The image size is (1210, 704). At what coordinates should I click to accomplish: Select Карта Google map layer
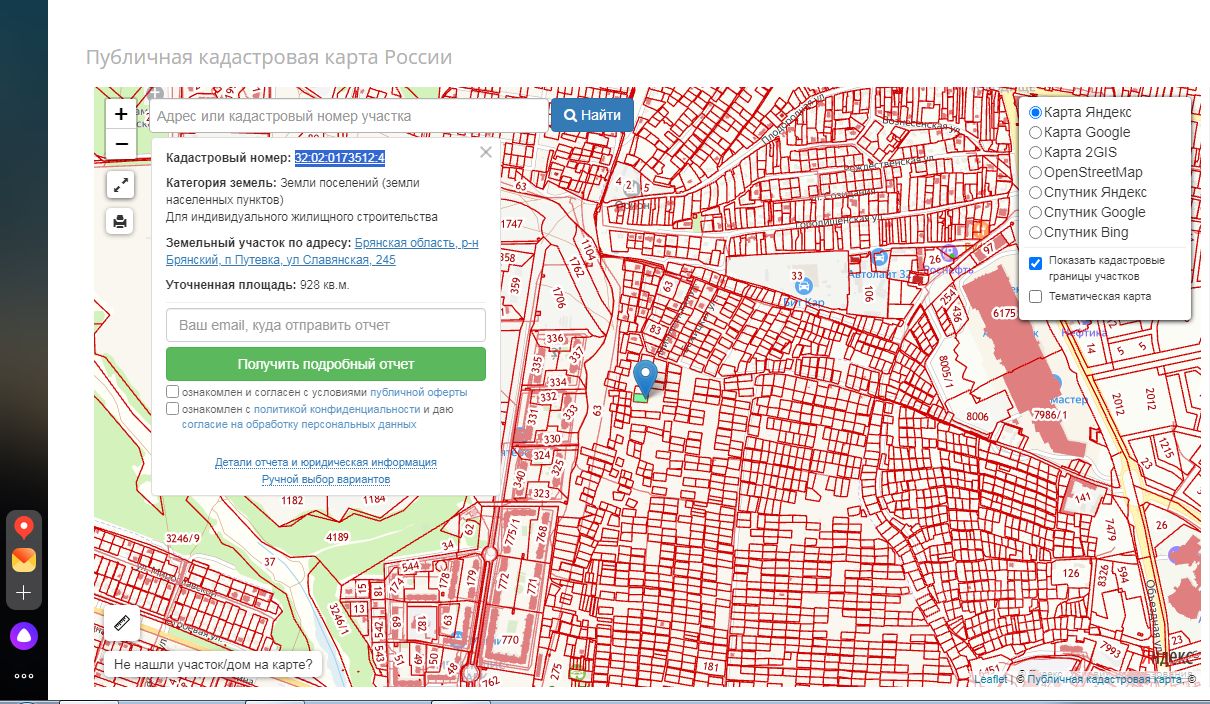[x=1036, y=132]
